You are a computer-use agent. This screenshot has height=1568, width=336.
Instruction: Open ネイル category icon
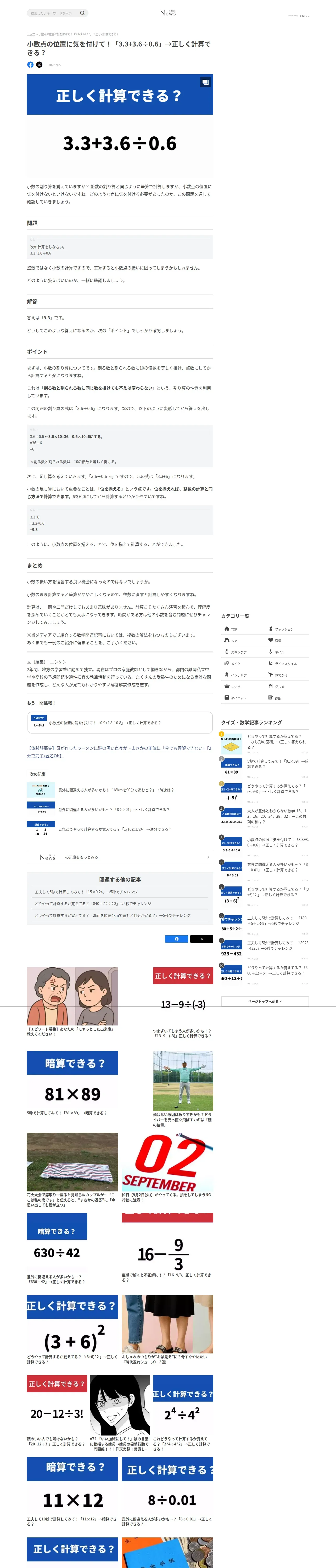click(271, 651)
